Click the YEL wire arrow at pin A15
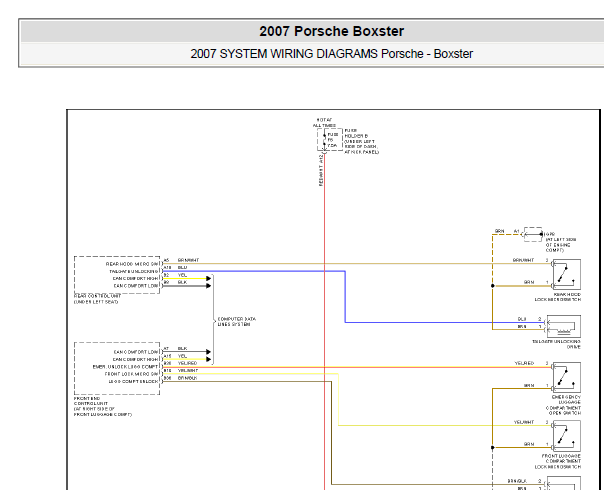Viewport: 604px width, 490px height. [208, 359]
